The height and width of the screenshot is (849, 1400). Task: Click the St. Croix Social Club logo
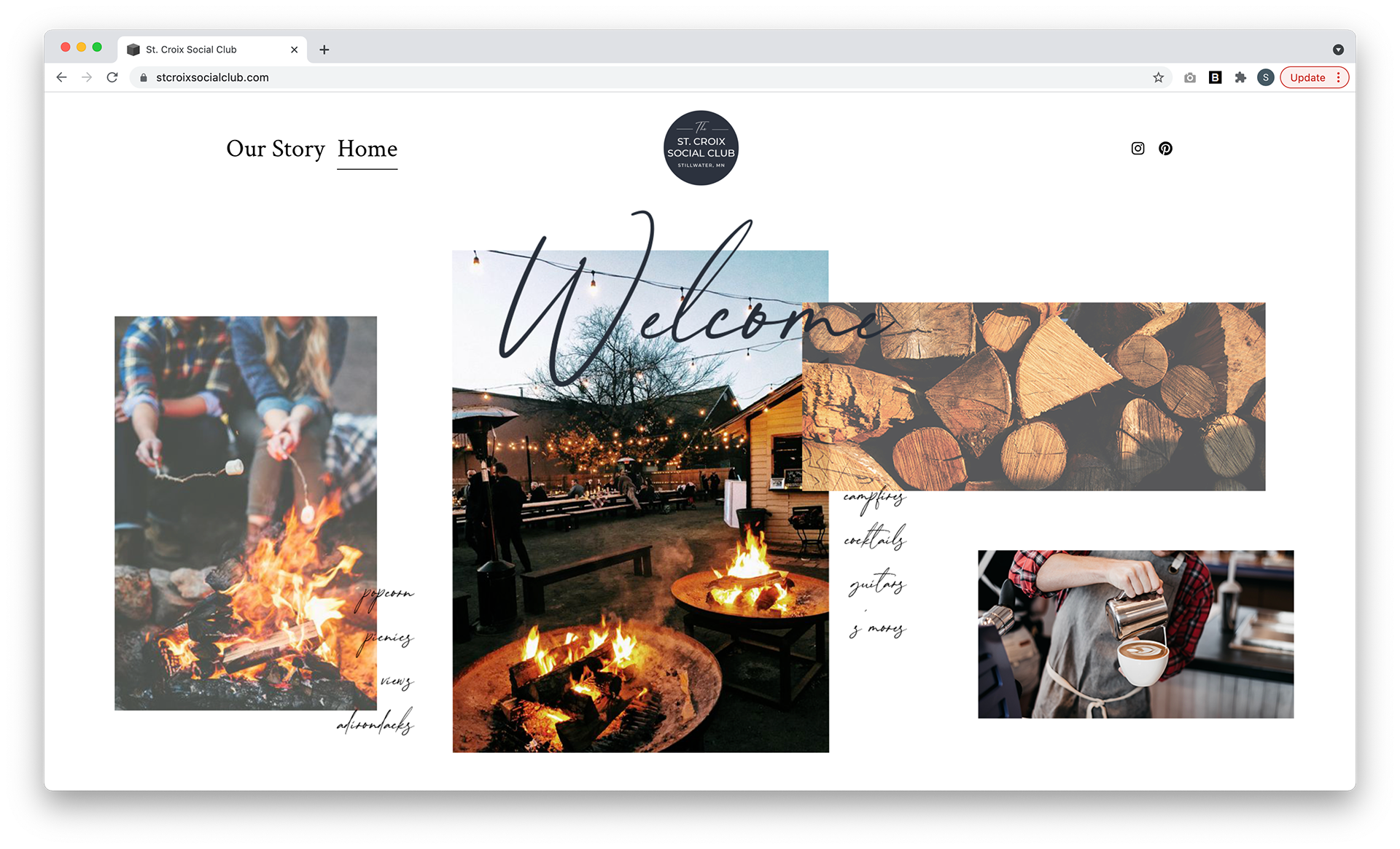[x=701, y=148]
